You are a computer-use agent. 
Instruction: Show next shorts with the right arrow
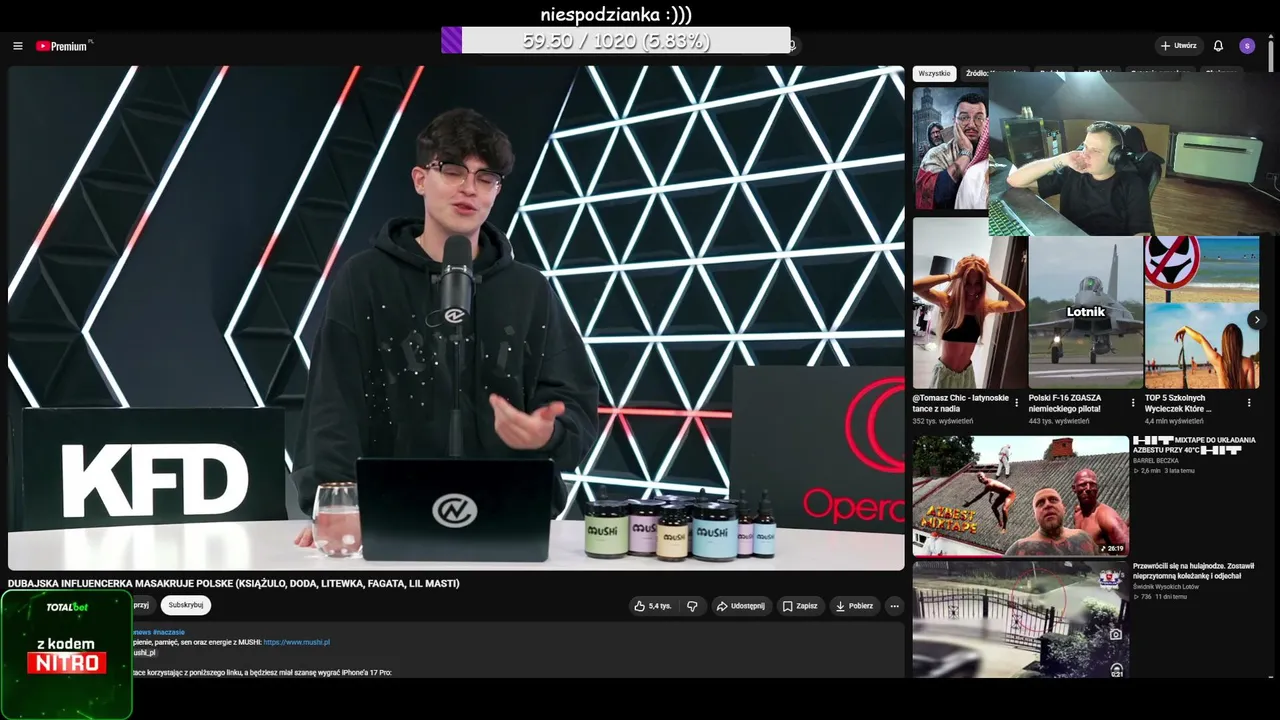point(1257,320)
